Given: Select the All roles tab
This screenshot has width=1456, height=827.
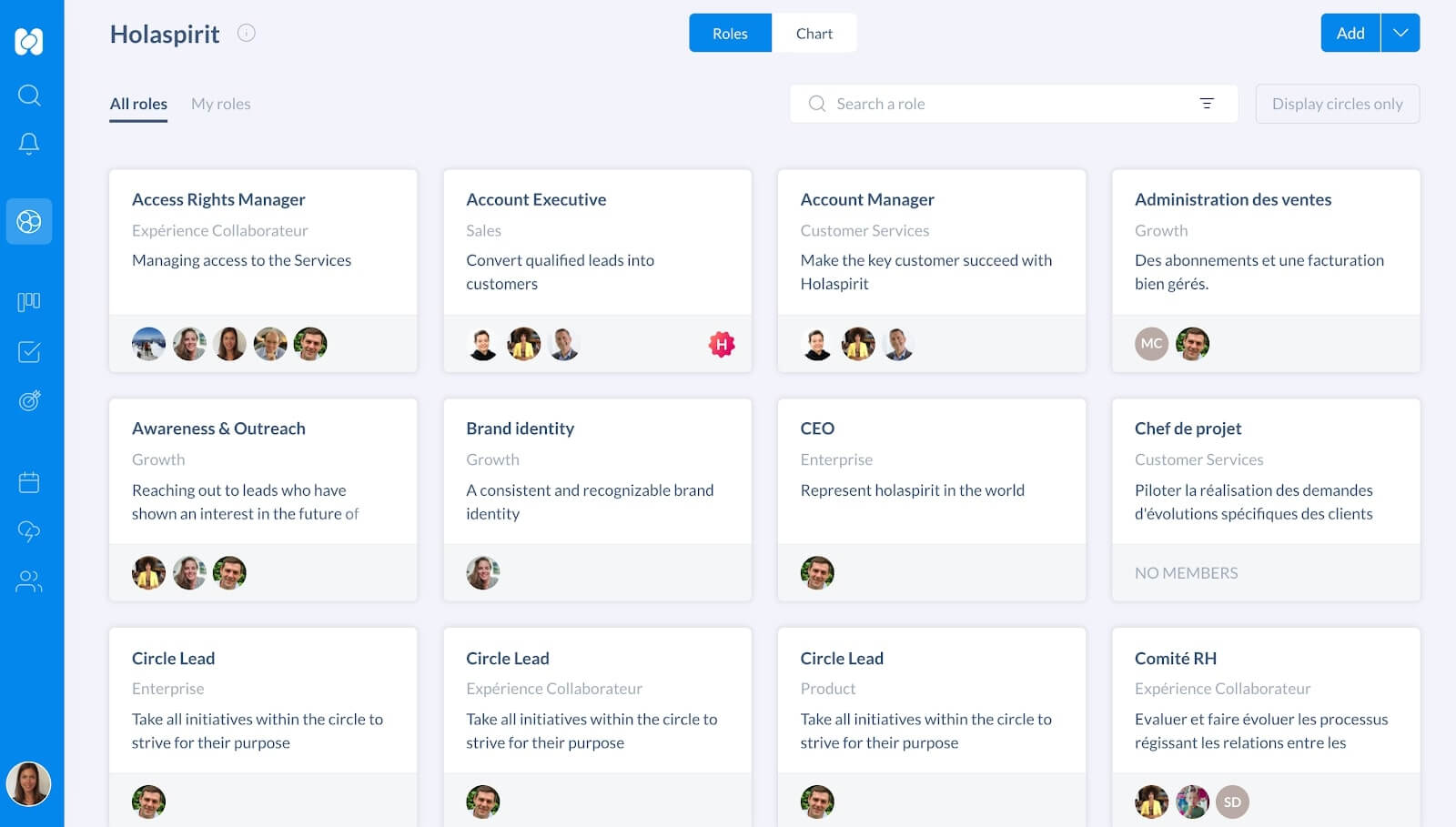Looking at the screenshot, I should click(138, 104).
